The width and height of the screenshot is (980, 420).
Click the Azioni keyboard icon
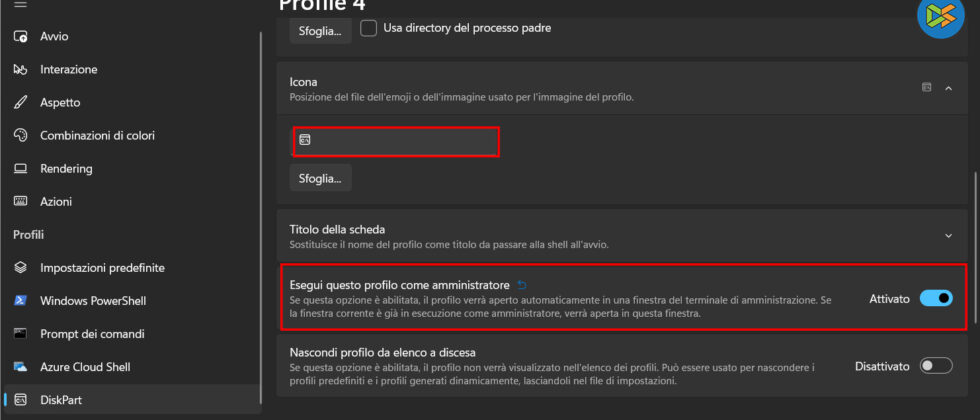click(x=20, y=202)
